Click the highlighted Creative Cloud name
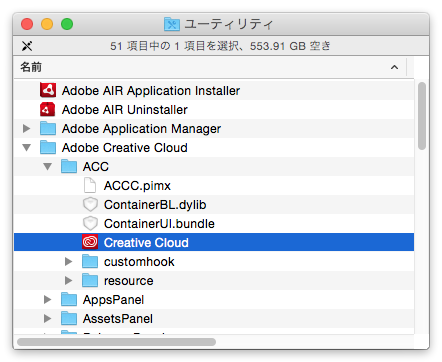Image resolution: width=442 pixels, height=362 pixels. tap(146, 243)
